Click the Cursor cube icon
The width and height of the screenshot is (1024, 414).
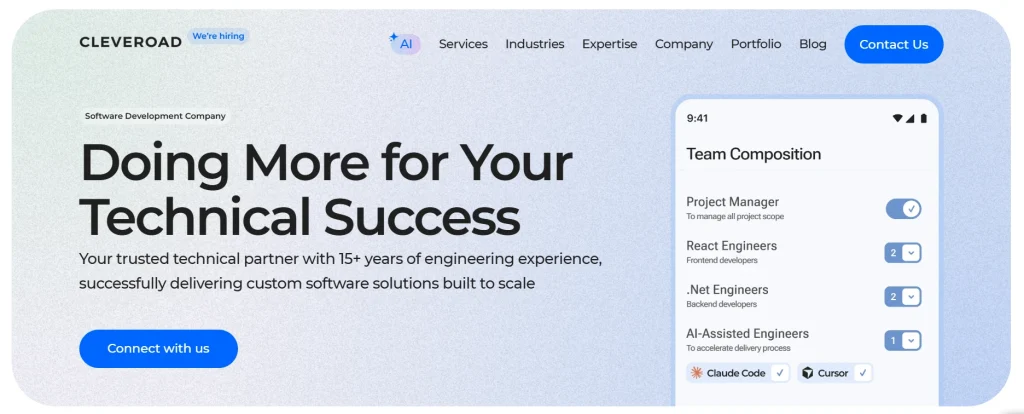point(808,373)
